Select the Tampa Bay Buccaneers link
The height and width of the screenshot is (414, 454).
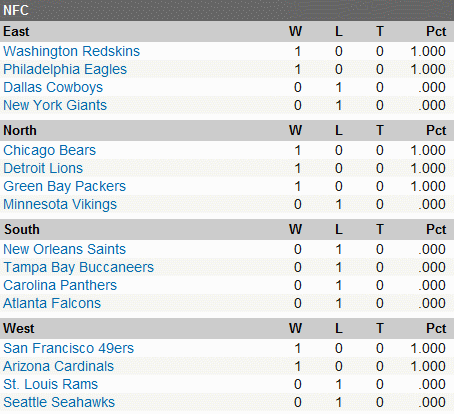point(78,267)
